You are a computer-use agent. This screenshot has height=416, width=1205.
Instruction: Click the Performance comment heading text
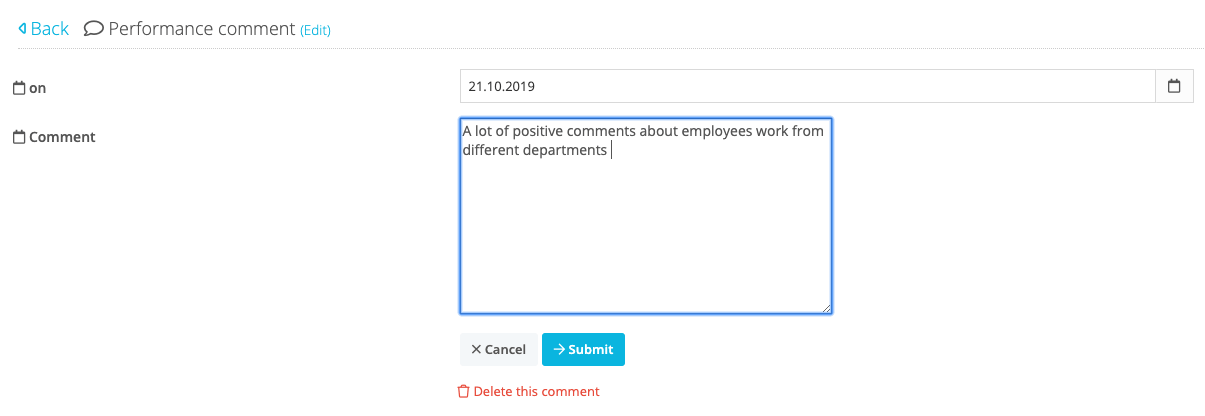pyautogui.click(x=202, y=29)
